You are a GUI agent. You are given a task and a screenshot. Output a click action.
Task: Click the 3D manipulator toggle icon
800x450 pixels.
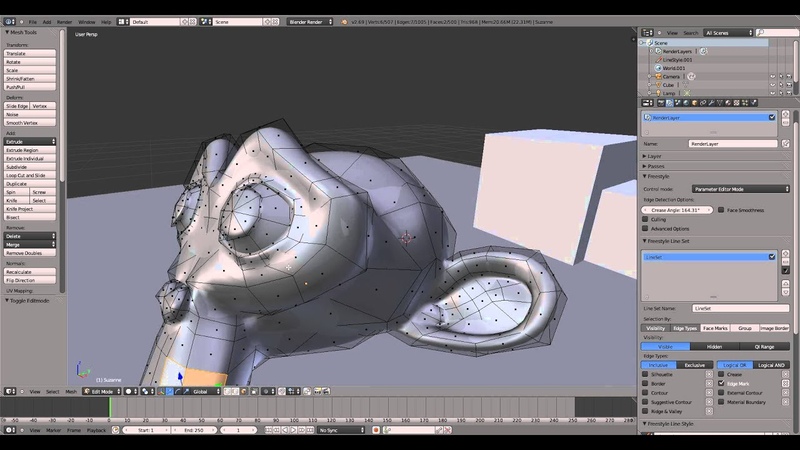tap(161, 391)
